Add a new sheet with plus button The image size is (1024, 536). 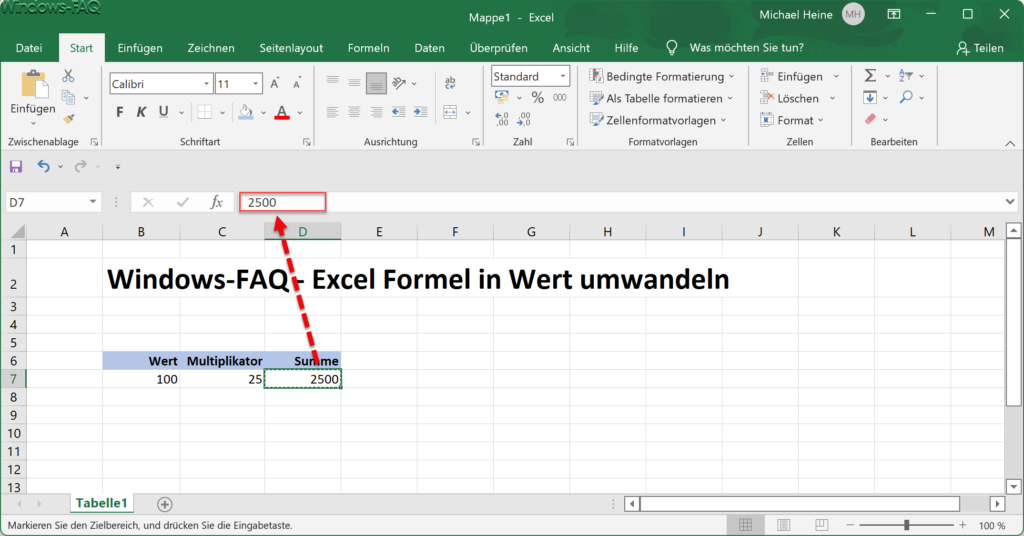click(165, 504)
